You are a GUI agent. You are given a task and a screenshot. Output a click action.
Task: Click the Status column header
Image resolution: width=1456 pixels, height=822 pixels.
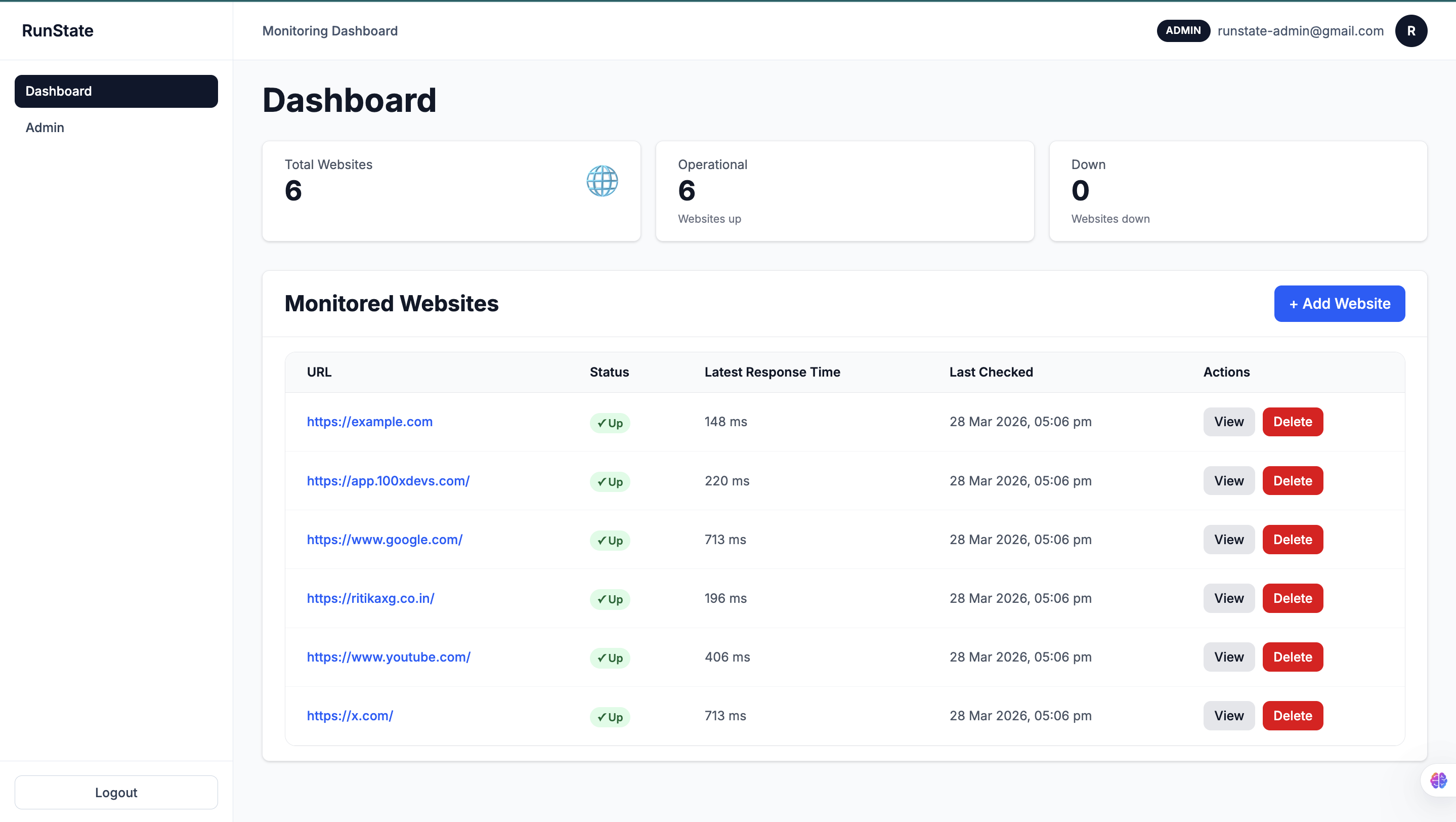point(609,372)
